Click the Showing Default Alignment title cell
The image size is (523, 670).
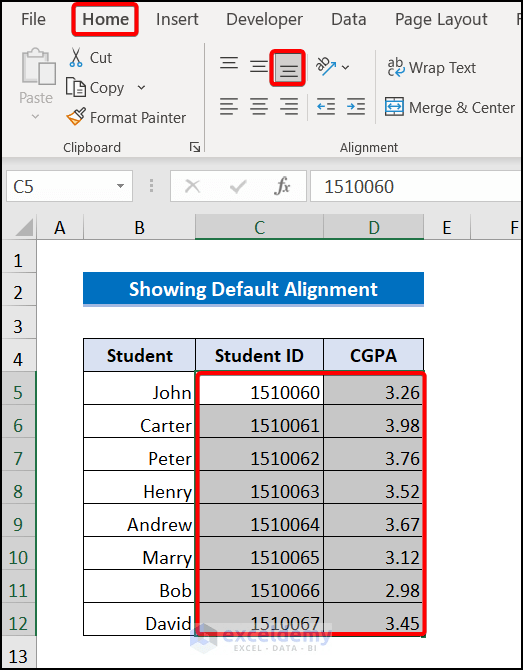click(253, 289)
